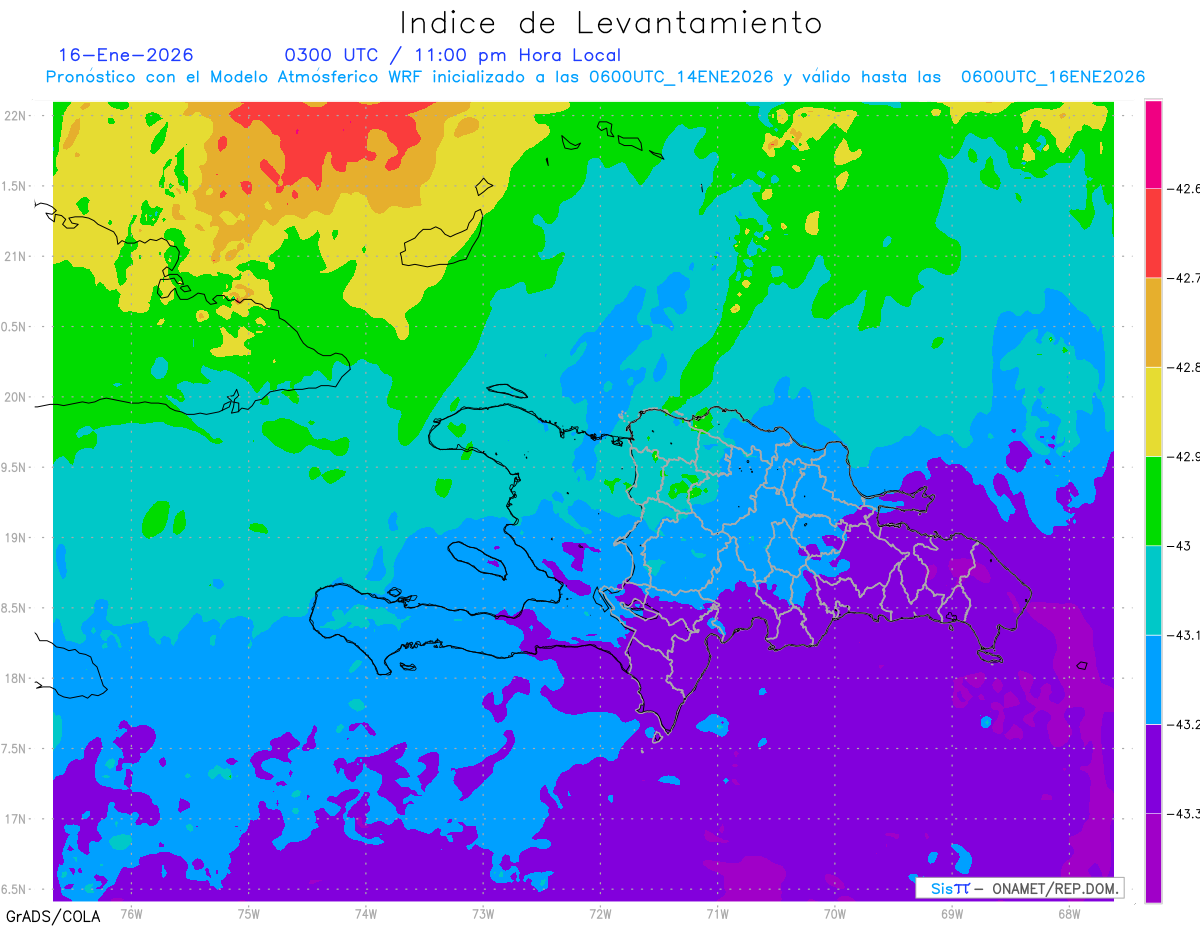Click the 21N latitude label
Viewport: 1200px width, 927px height.
[15, 256]
